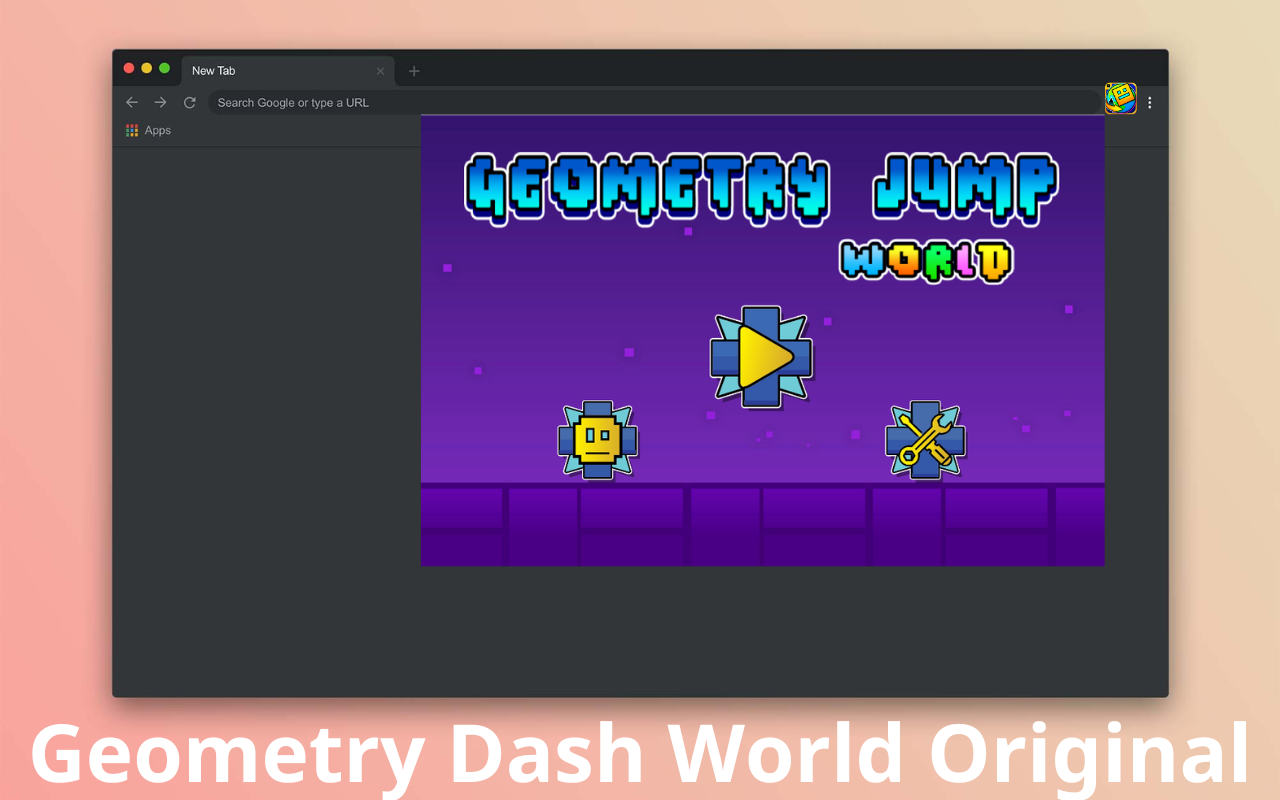
Task: Open the character icon customization menu
Action: (597, 438)
